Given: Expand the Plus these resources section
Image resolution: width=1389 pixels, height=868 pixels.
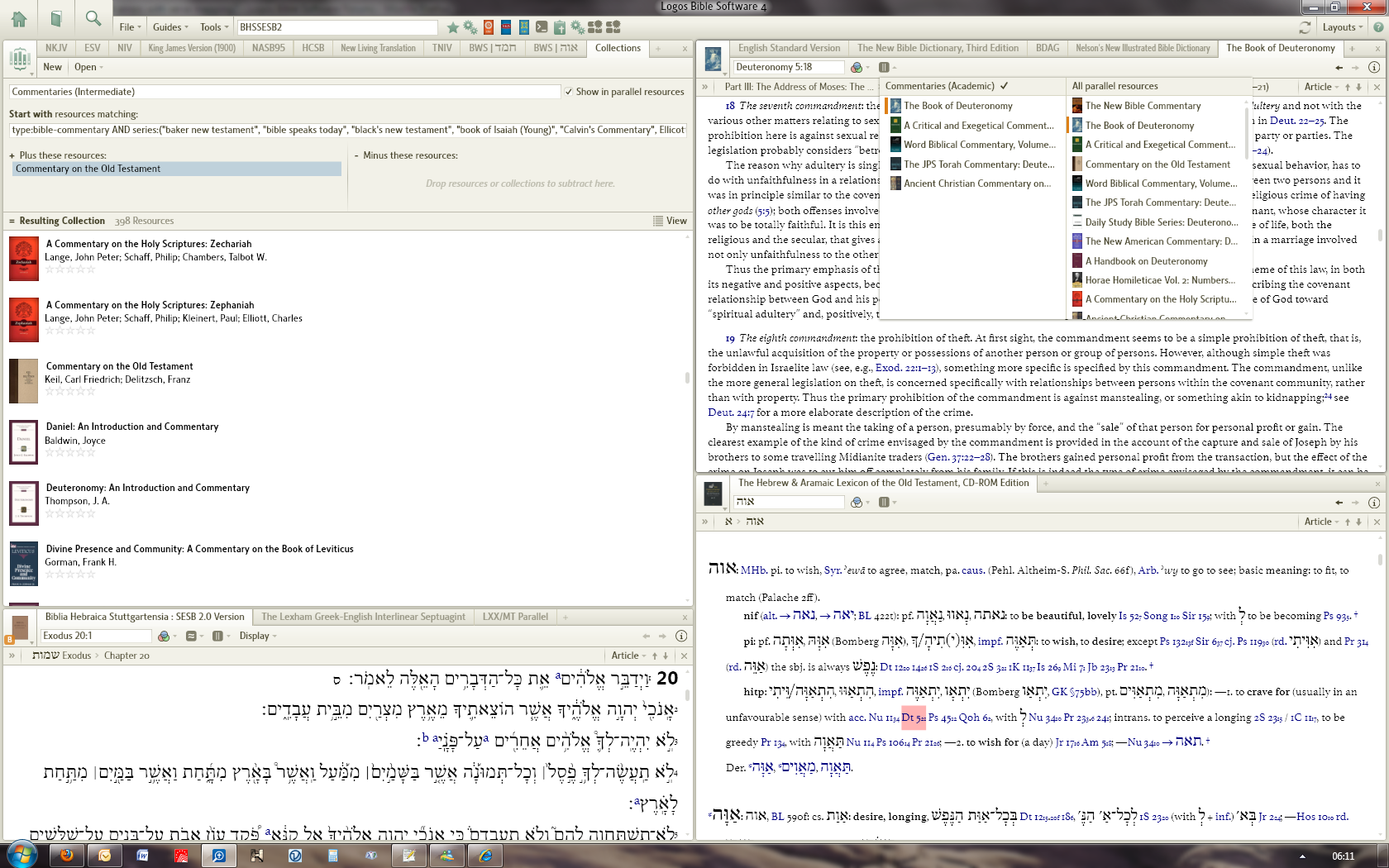Looking at the screenshot, I should (x=12, y=155).
